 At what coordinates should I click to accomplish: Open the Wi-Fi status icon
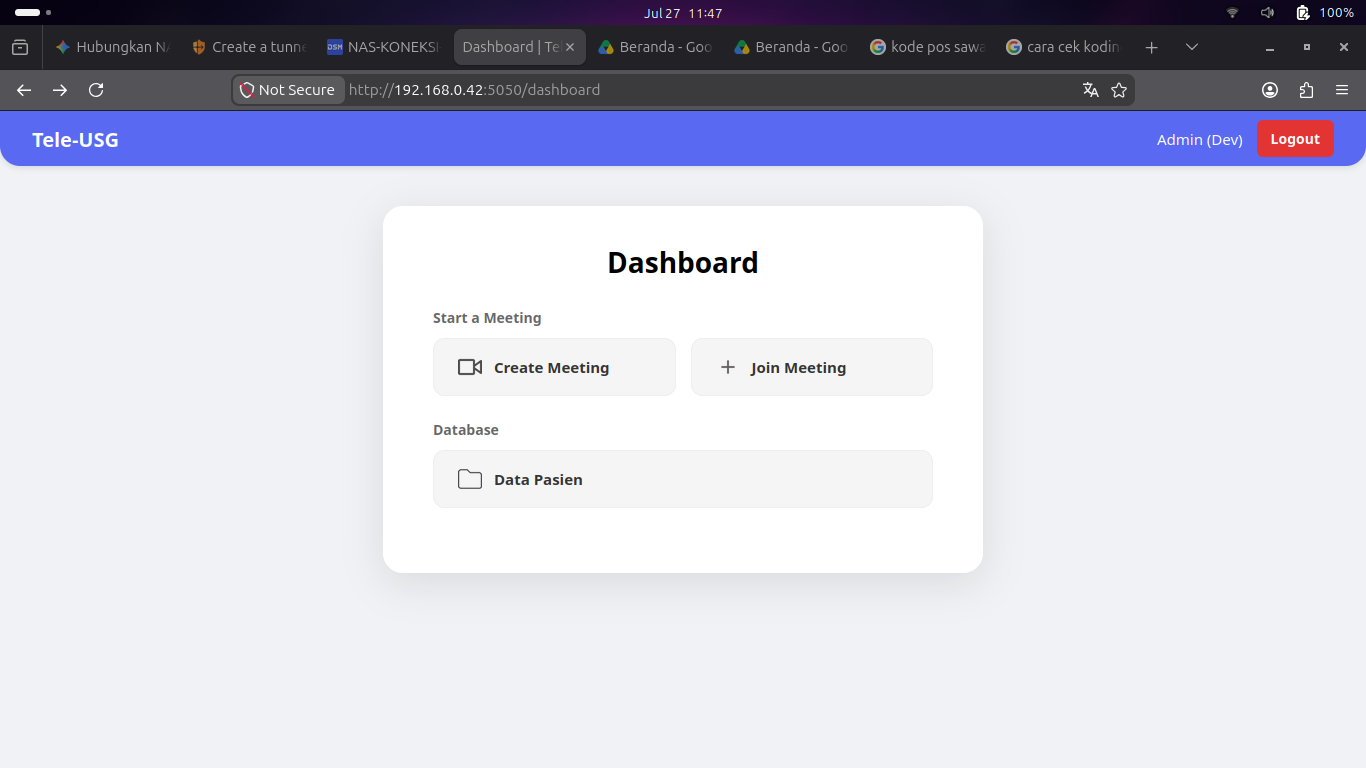tap(1233, 13)
